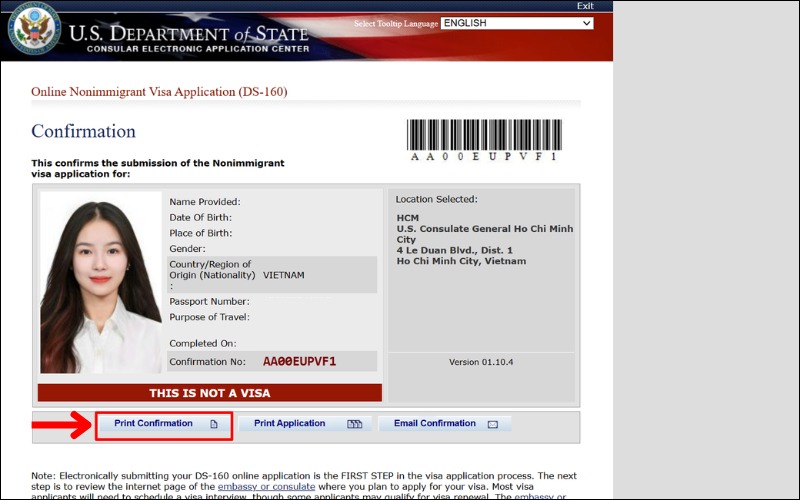Click the Print Confirmation button
800x500 pixels.
[164, 423]
